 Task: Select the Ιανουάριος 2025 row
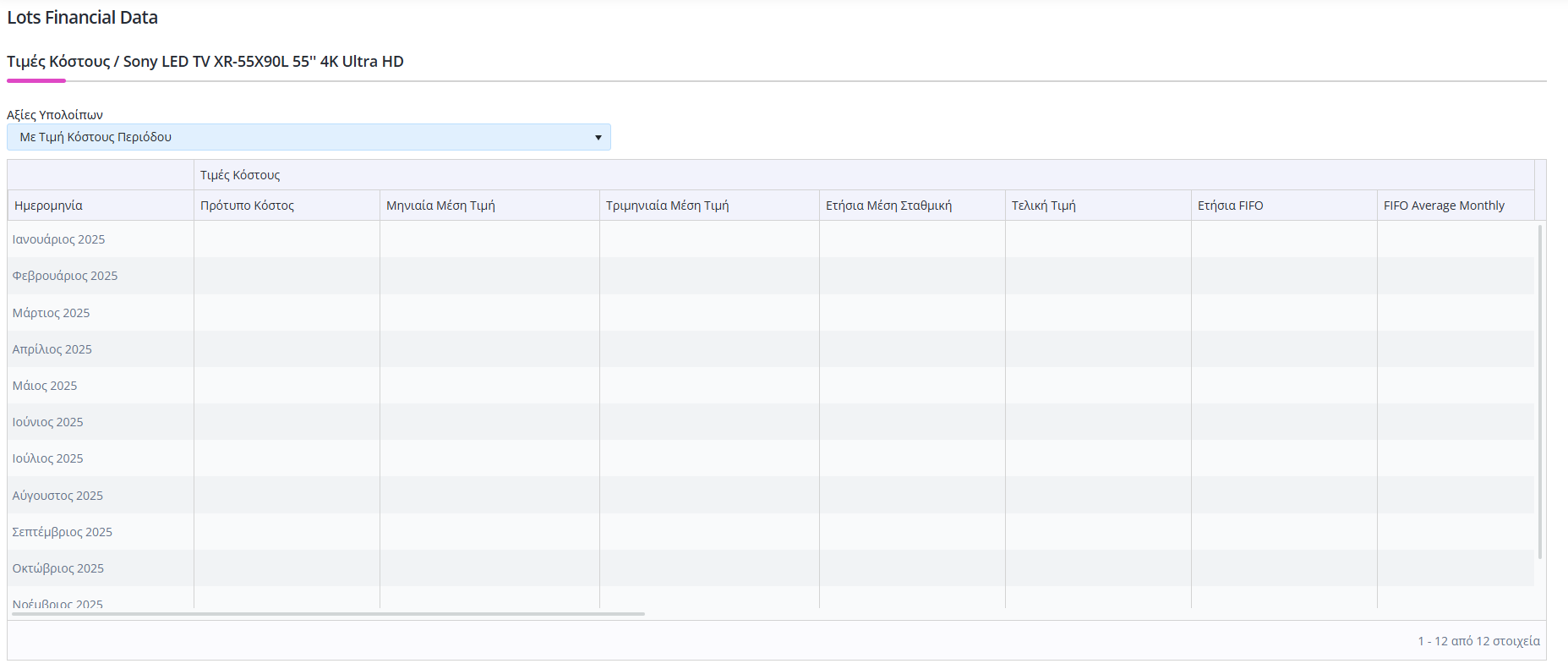click(x=771, y=239)
